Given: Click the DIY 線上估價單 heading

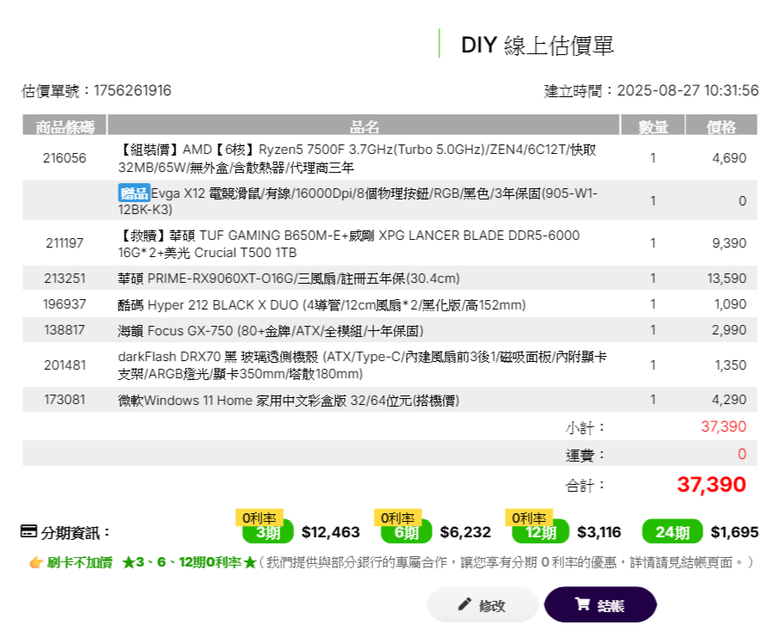Looking at the screenshot, I should pos(537,45).
